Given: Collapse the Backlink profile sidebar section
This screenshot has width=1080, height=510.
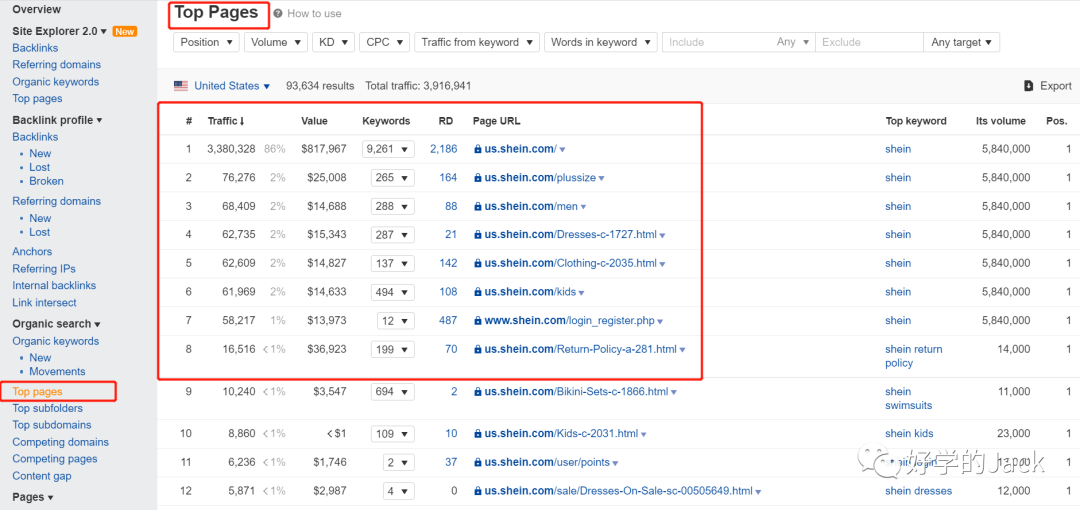Looking at the screenshot, I should pyautogui.click(x=57, y=120).
